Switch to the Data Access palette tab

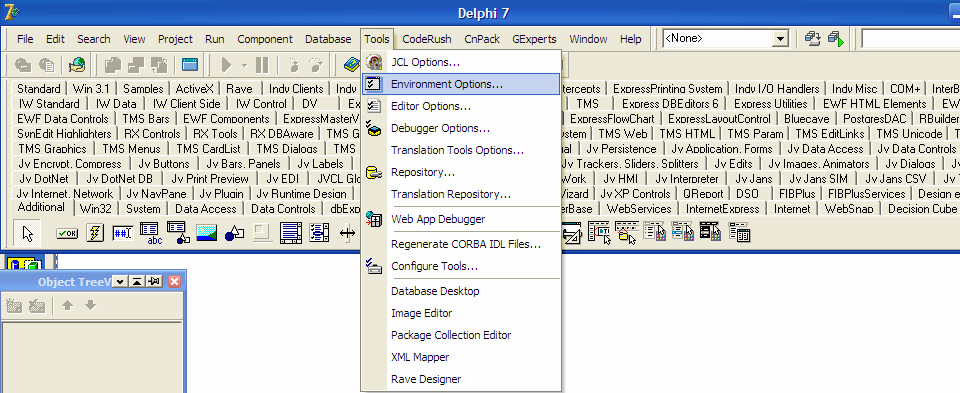point(205,208)
